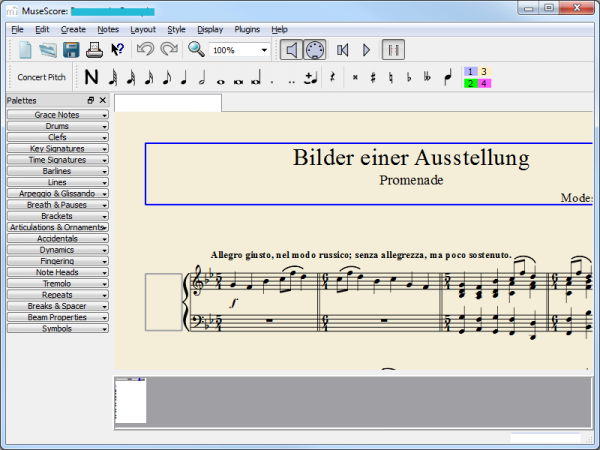Redo the last undone action
The width and height of the screenshot is (600, 450).
(169, 49)
